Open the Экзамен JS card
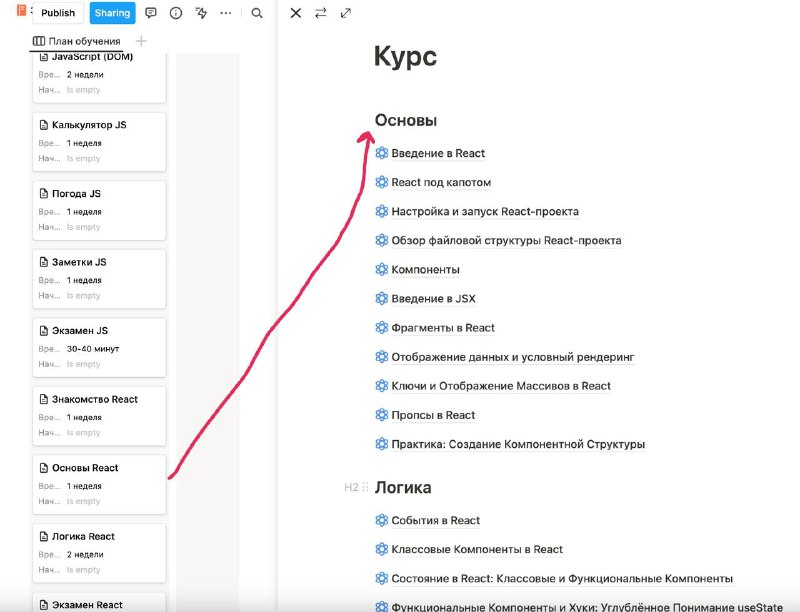 99,347
